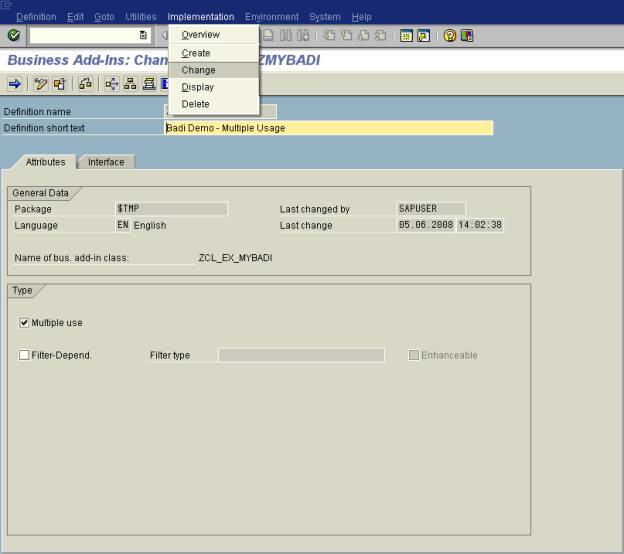Screen dimensions: 624x554
Task: Click the Package field showing $TMP
Action: click(x=172, y=209)
